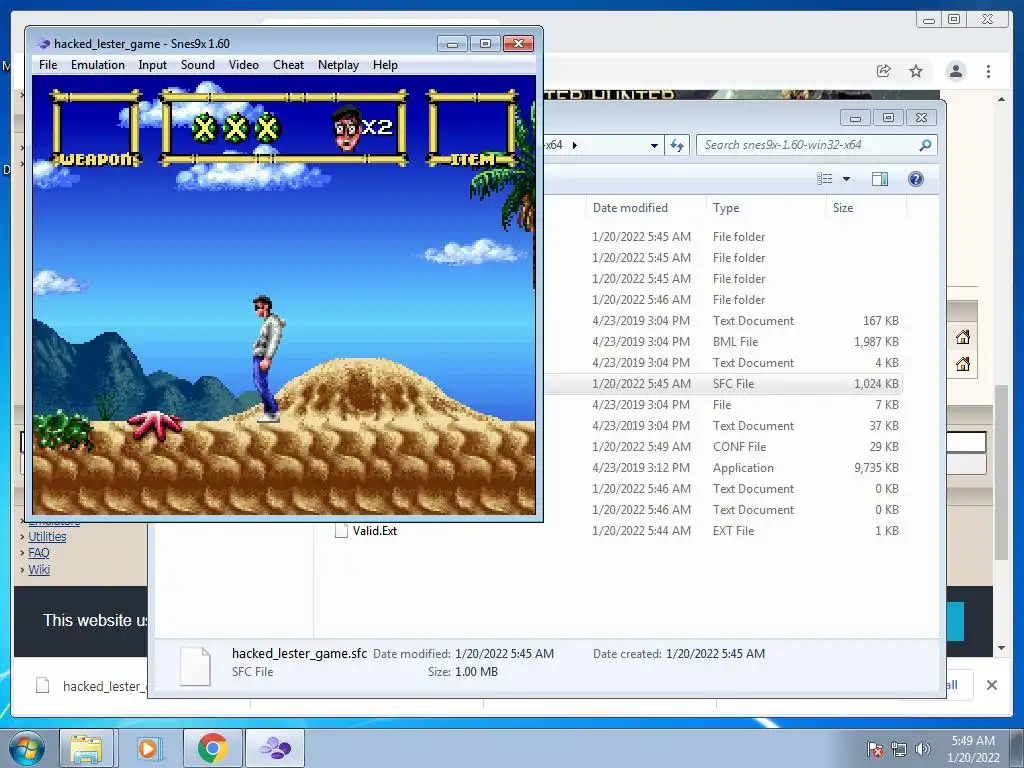1024x768 pixels.
Task: Click the details pane file thumbnail
Action: point(195,665)
